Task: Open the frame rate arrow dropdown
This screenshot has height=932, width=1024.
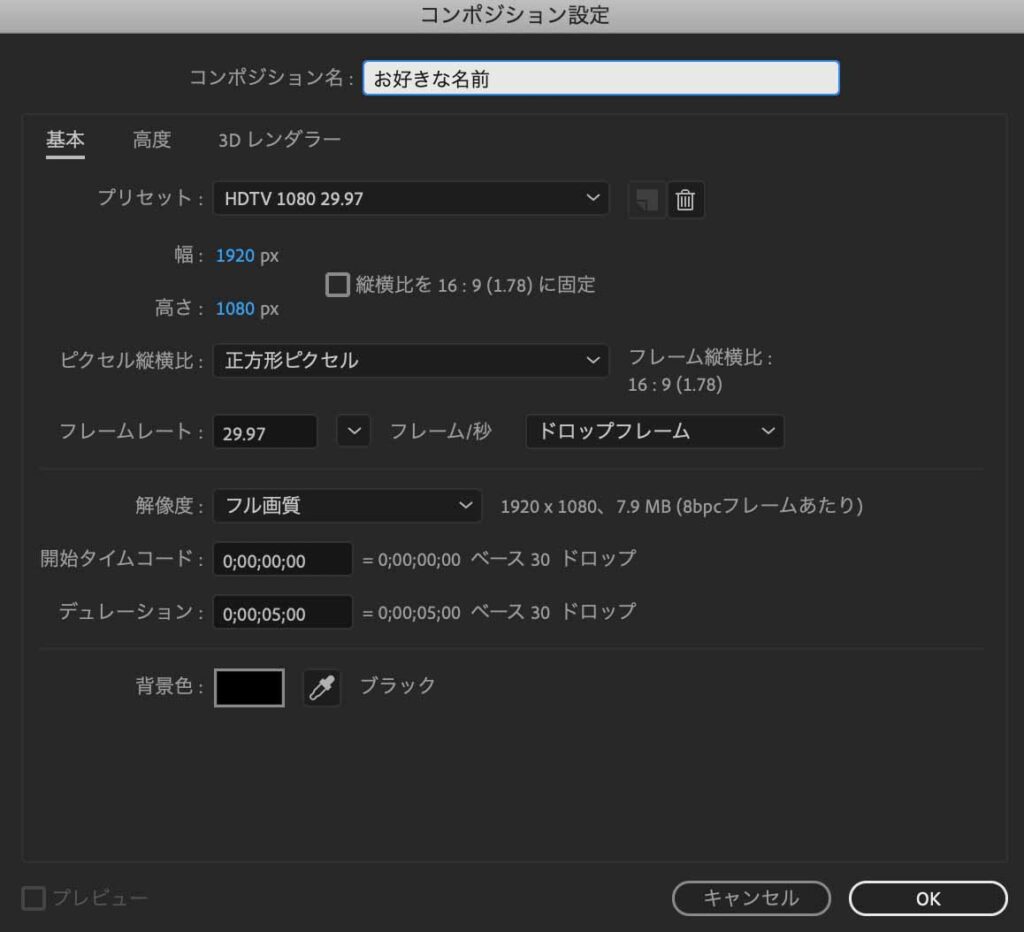Action: click(353, 431)
